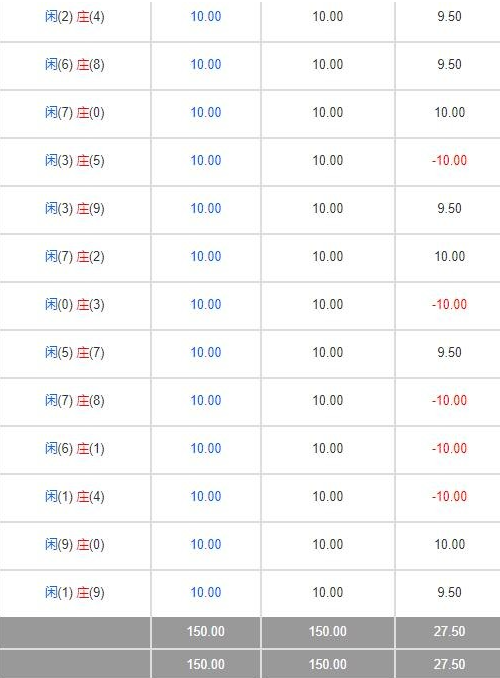This screenshot has width=500, height=678.
Task: Click red -10.00 in 闲(0) 庄(3) row
Action: point(449,304)
